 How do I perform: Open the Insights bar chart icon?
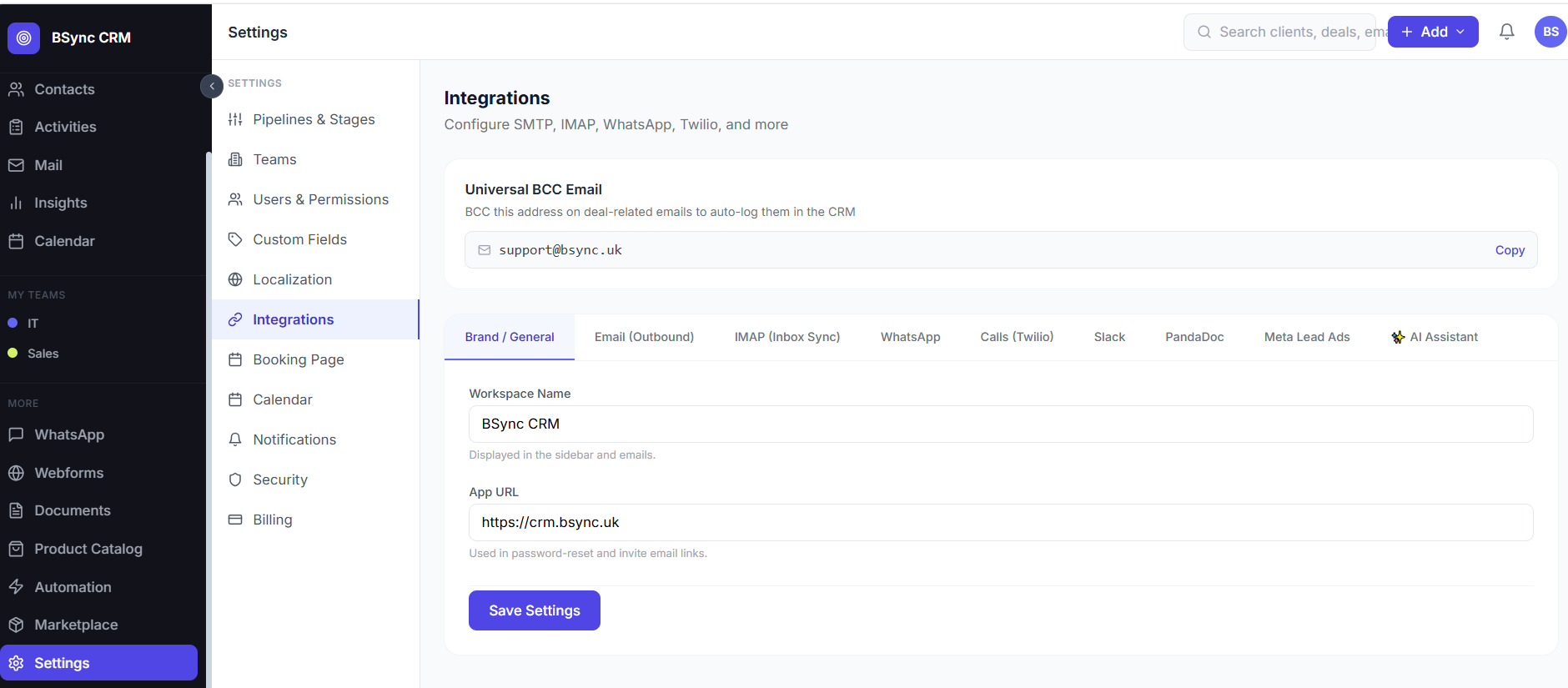16,203
